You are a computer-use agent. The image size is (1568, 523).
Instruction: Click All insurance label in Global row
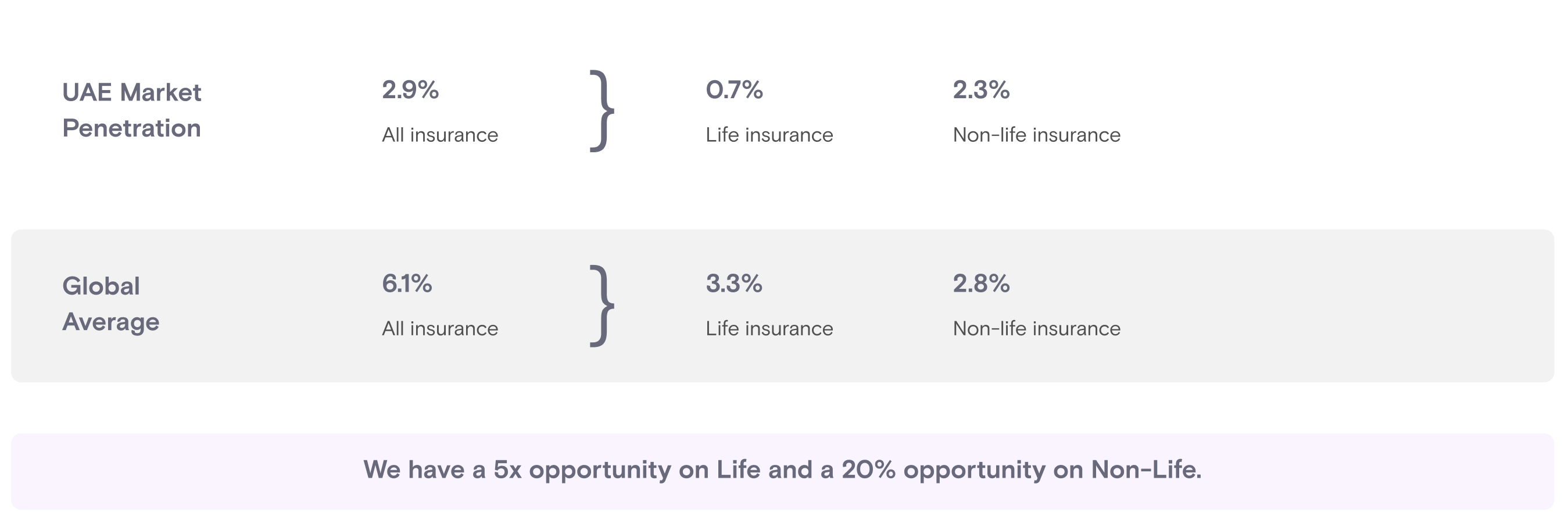click(x=439, y=329)
